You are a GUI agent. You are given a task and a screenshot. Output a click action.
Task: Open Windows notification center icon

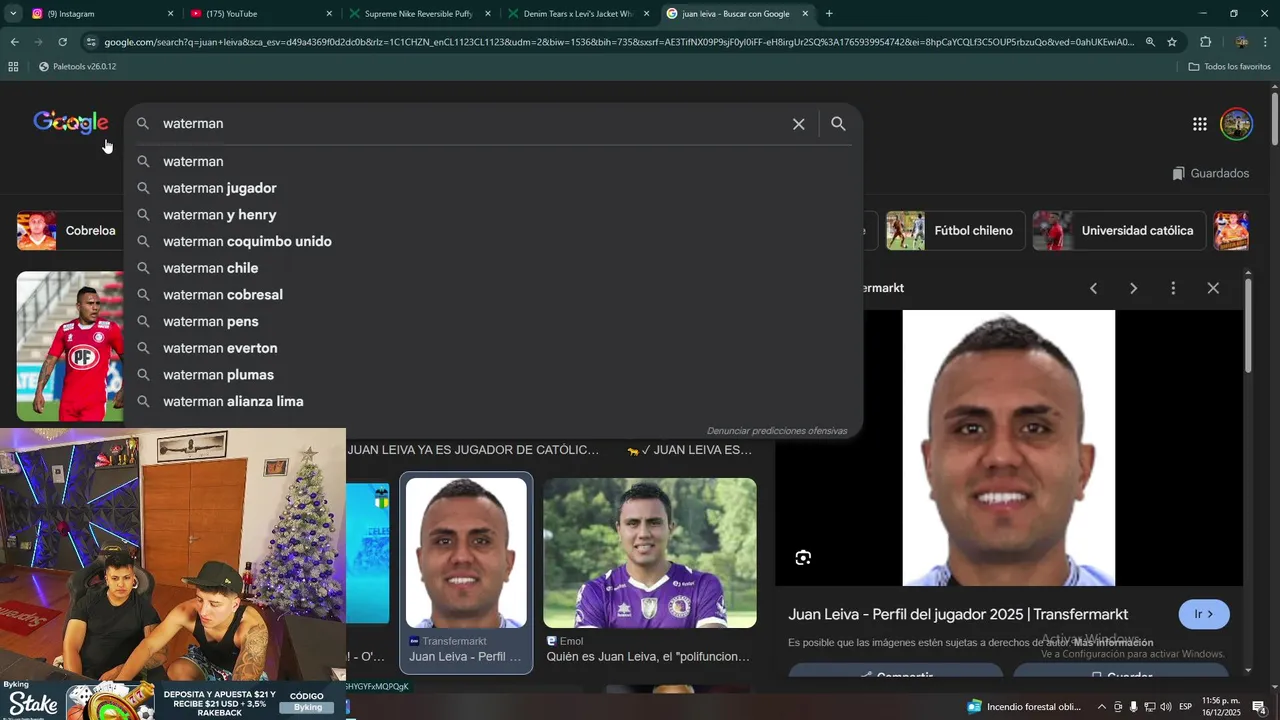pos(1259,707)
